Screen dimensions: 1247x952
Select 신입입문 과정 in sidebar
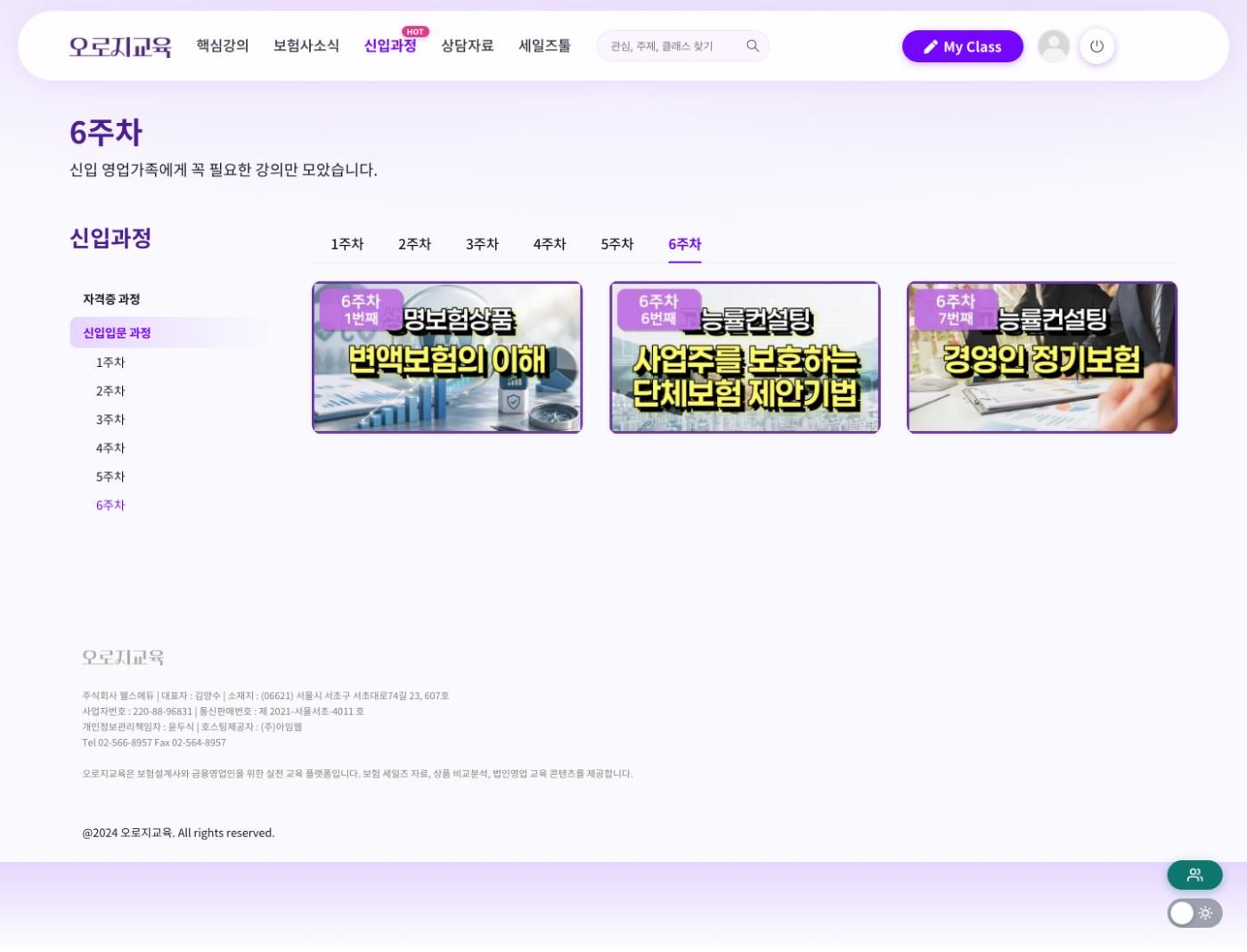coord(169,333)
